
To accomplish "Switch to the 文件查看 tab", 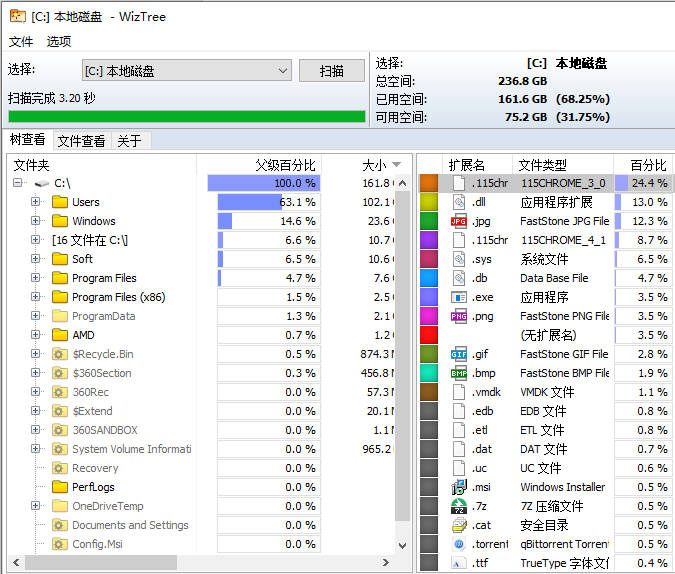I will [x=81, y=141].
